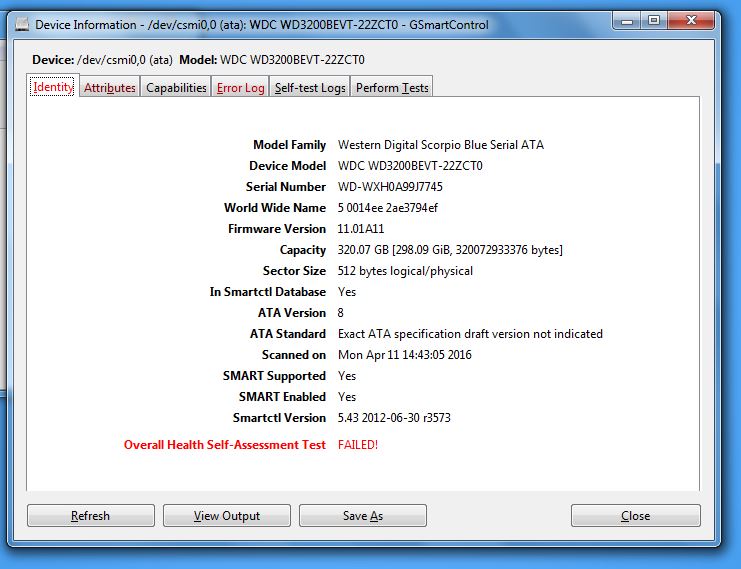
Task: Click the SMART Enabled Yes value
Action: point(347,397)
